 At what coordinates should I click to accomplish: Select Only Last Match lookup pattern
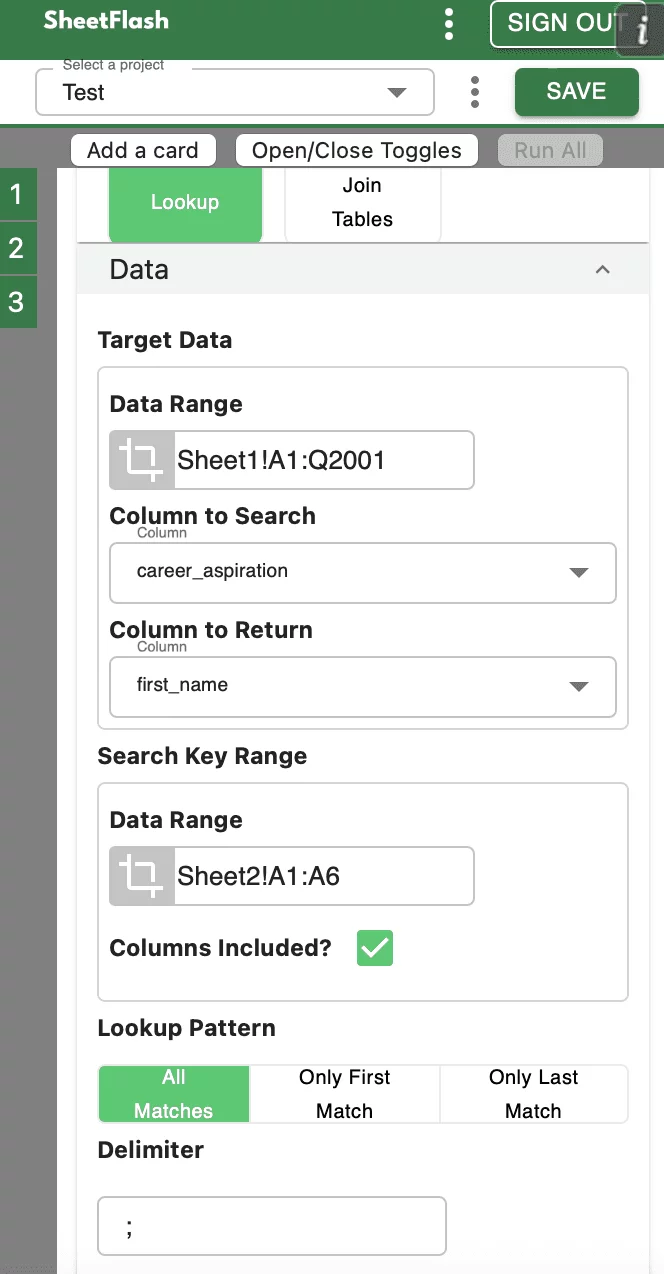pyautogui.click(x=533, y=1093)
